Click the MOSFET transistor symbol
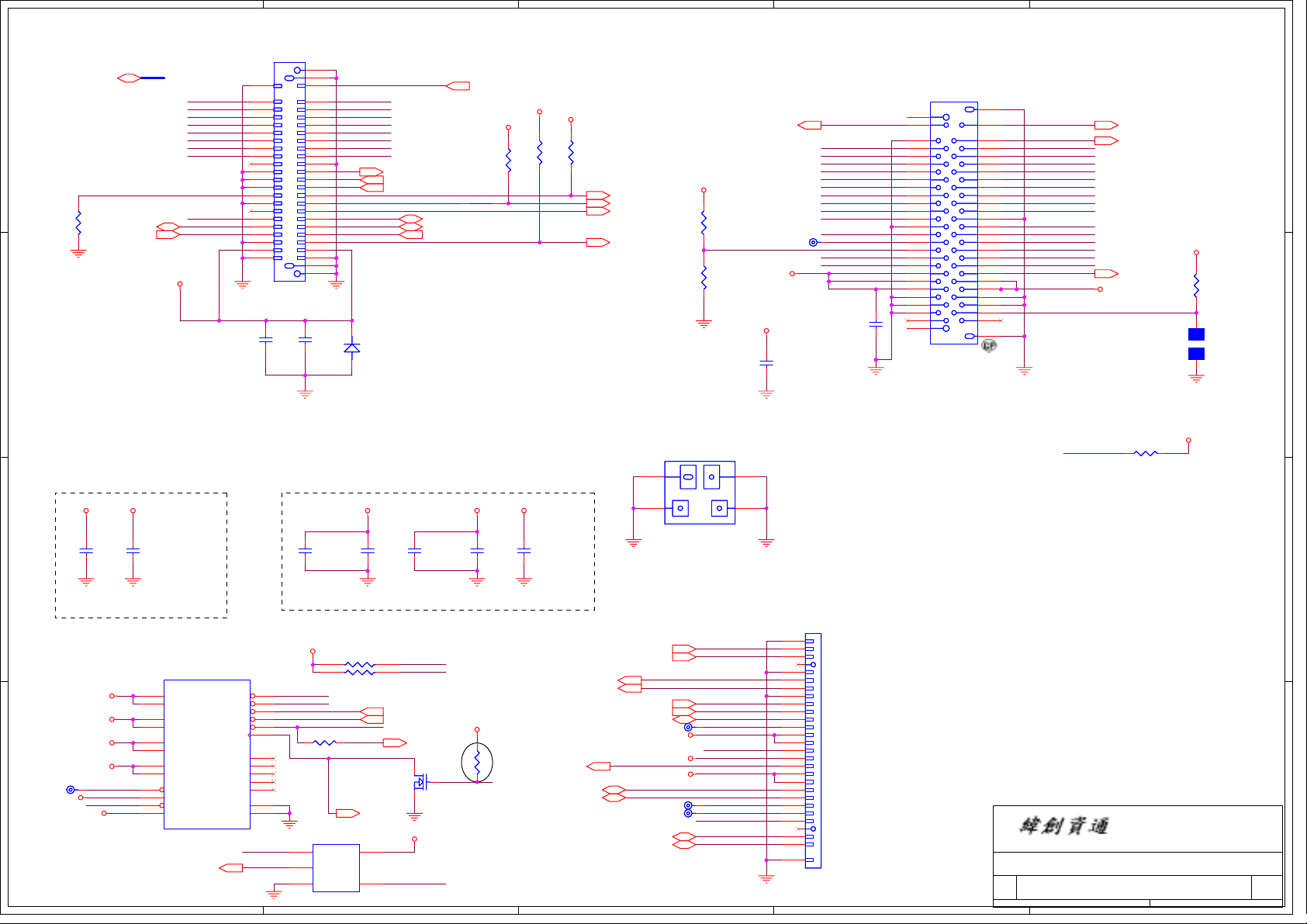The height and width of the screenshot is (924, 1307). (420, 782)
